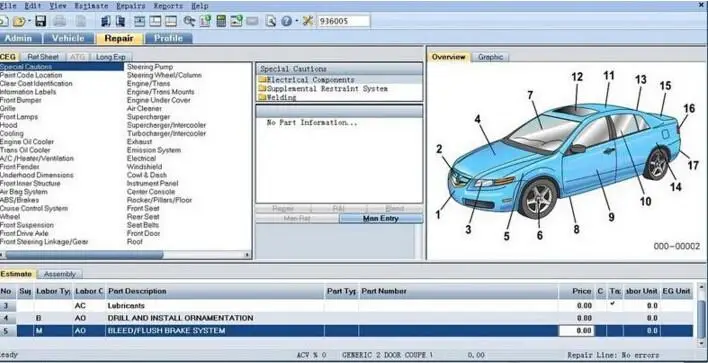Click the Man Entry button
Viewport: 708px width, 363px height.
[381, 219]
